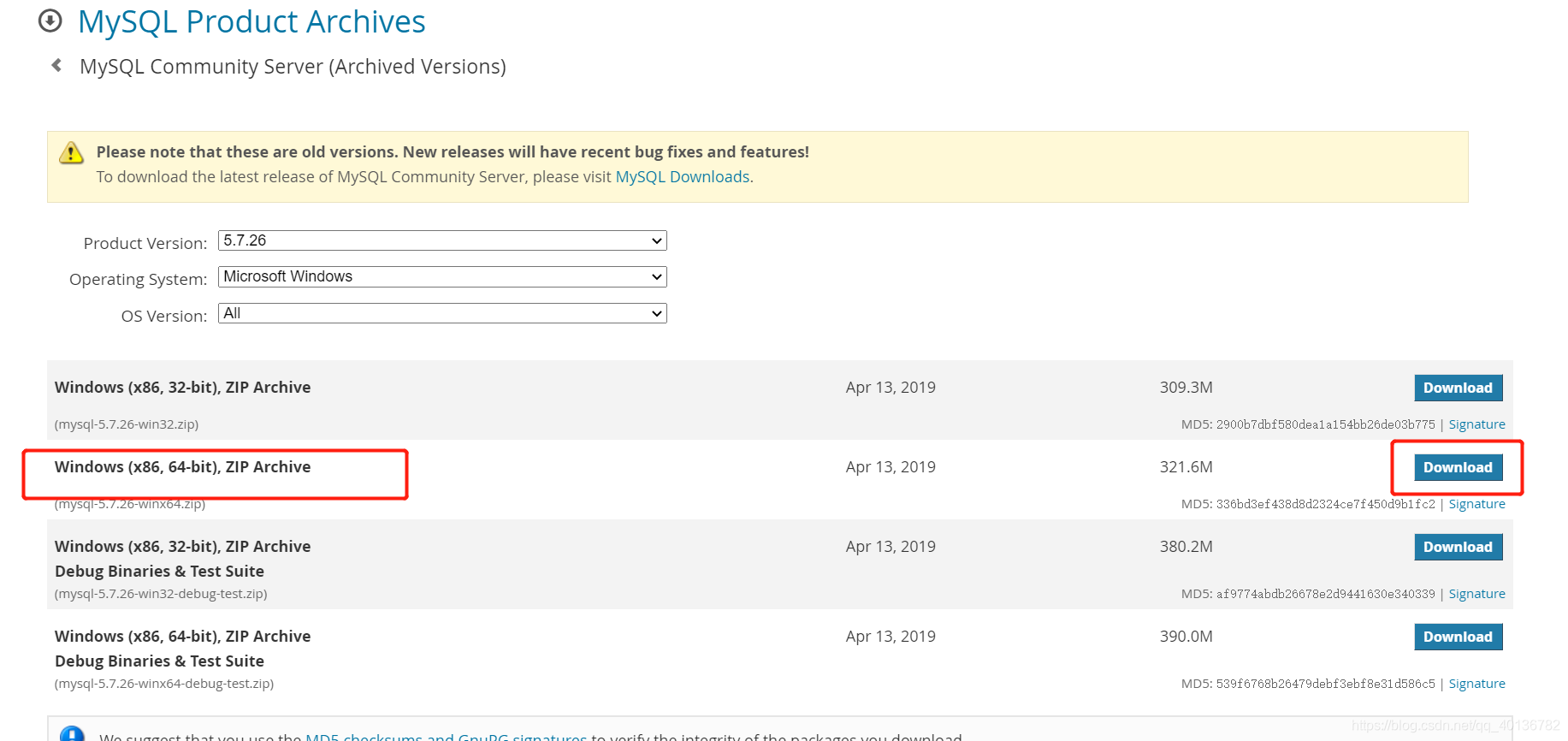Click the size value 390.0M
This screenshot has height=741, width=1568.
(1186, 637)
